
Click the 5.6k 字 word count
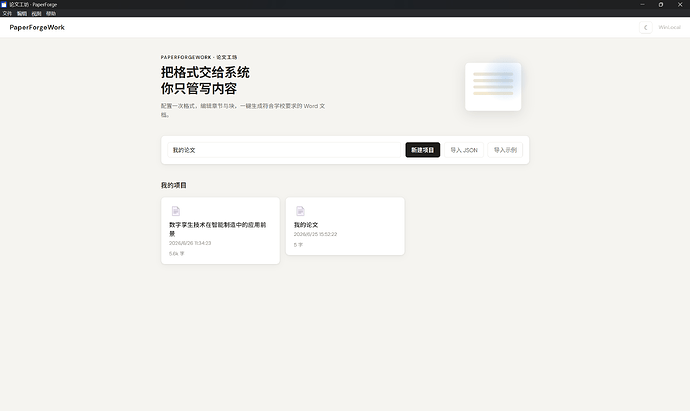(176, 253)
